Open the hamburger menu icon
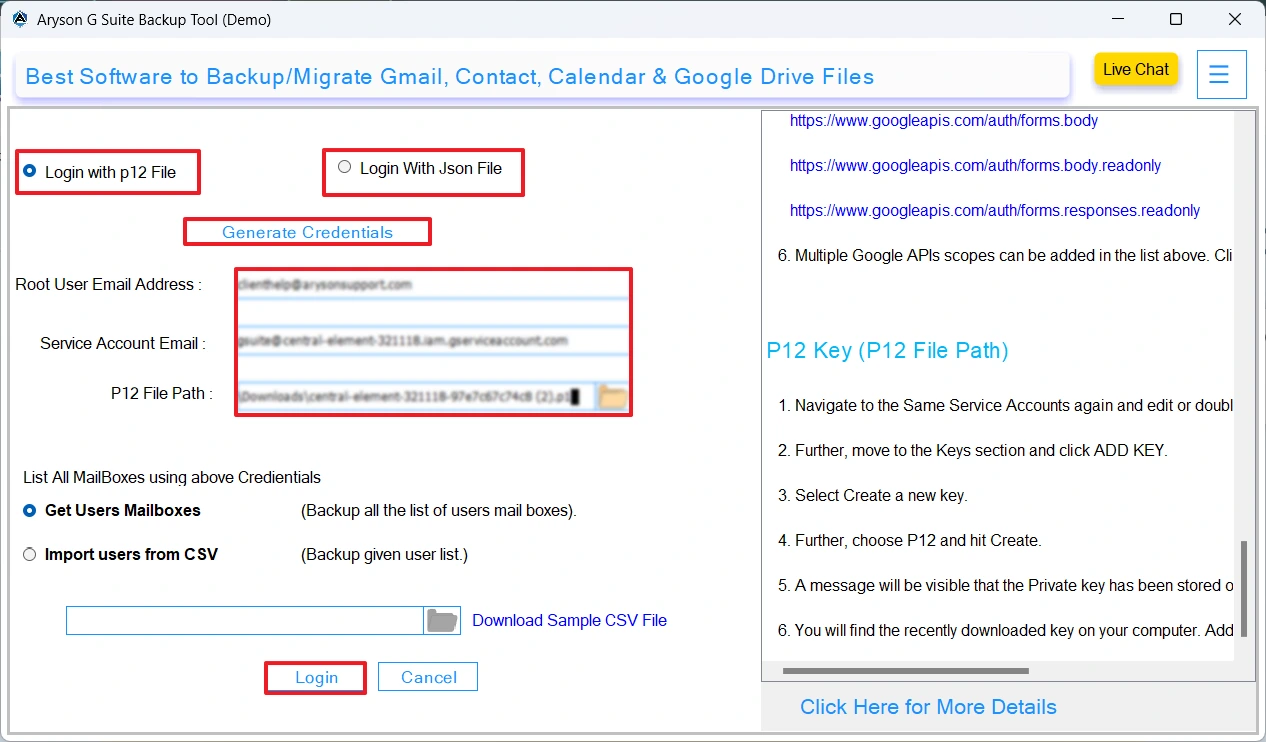Screen dimensions: 1266x742 pyautogui.click(x=1221, y=74)
